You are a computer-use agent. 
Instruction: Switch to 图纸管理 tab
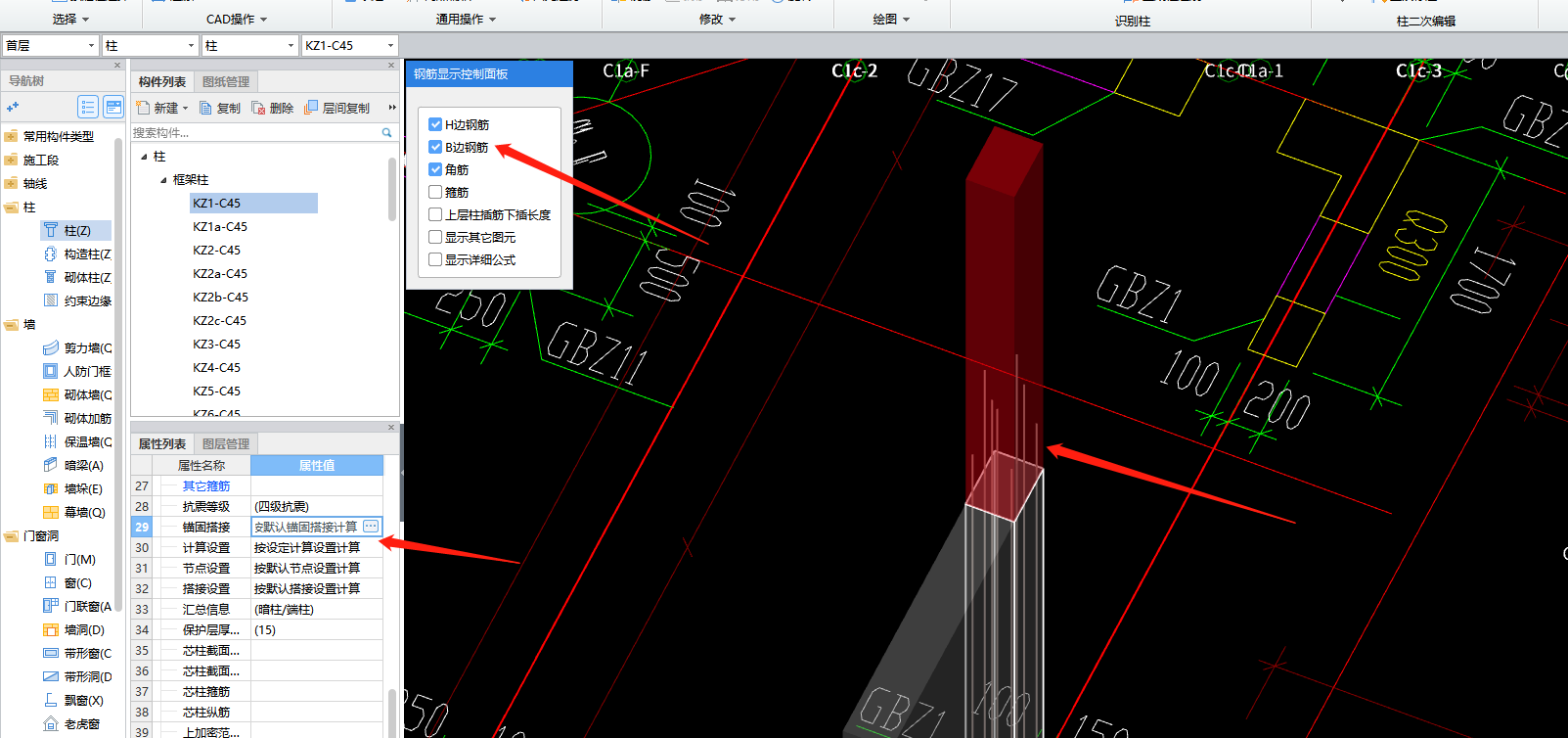[x=226, y=81]
